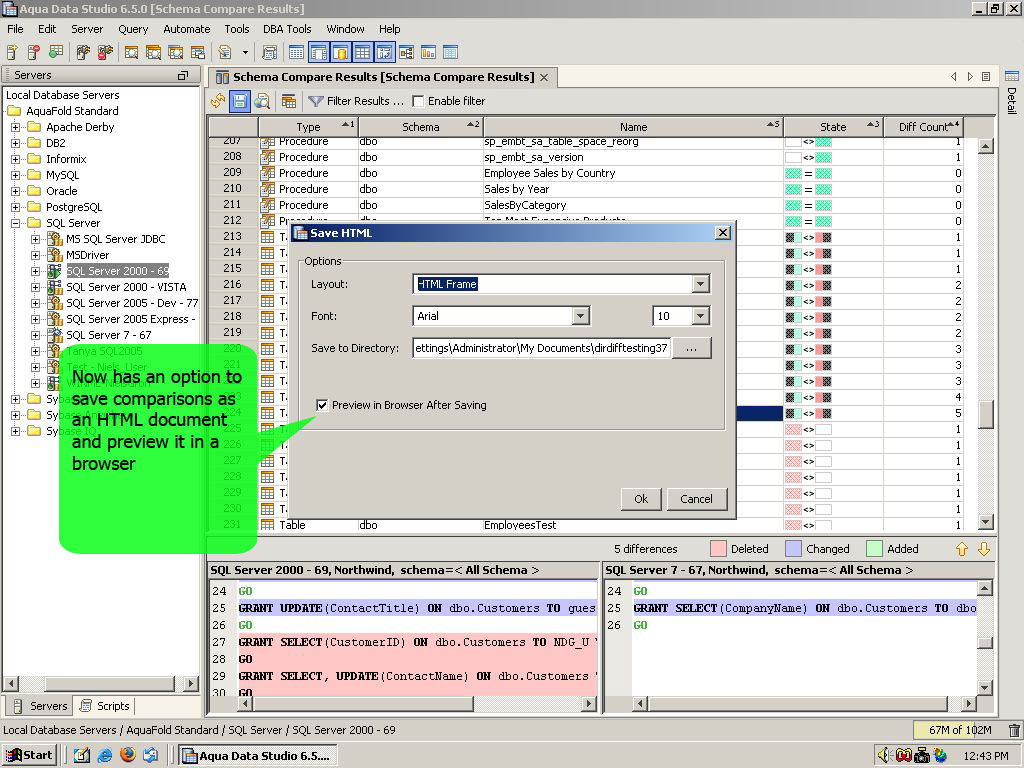
Task: Expand the Oracle folder
Action: [x=15, y=191]
